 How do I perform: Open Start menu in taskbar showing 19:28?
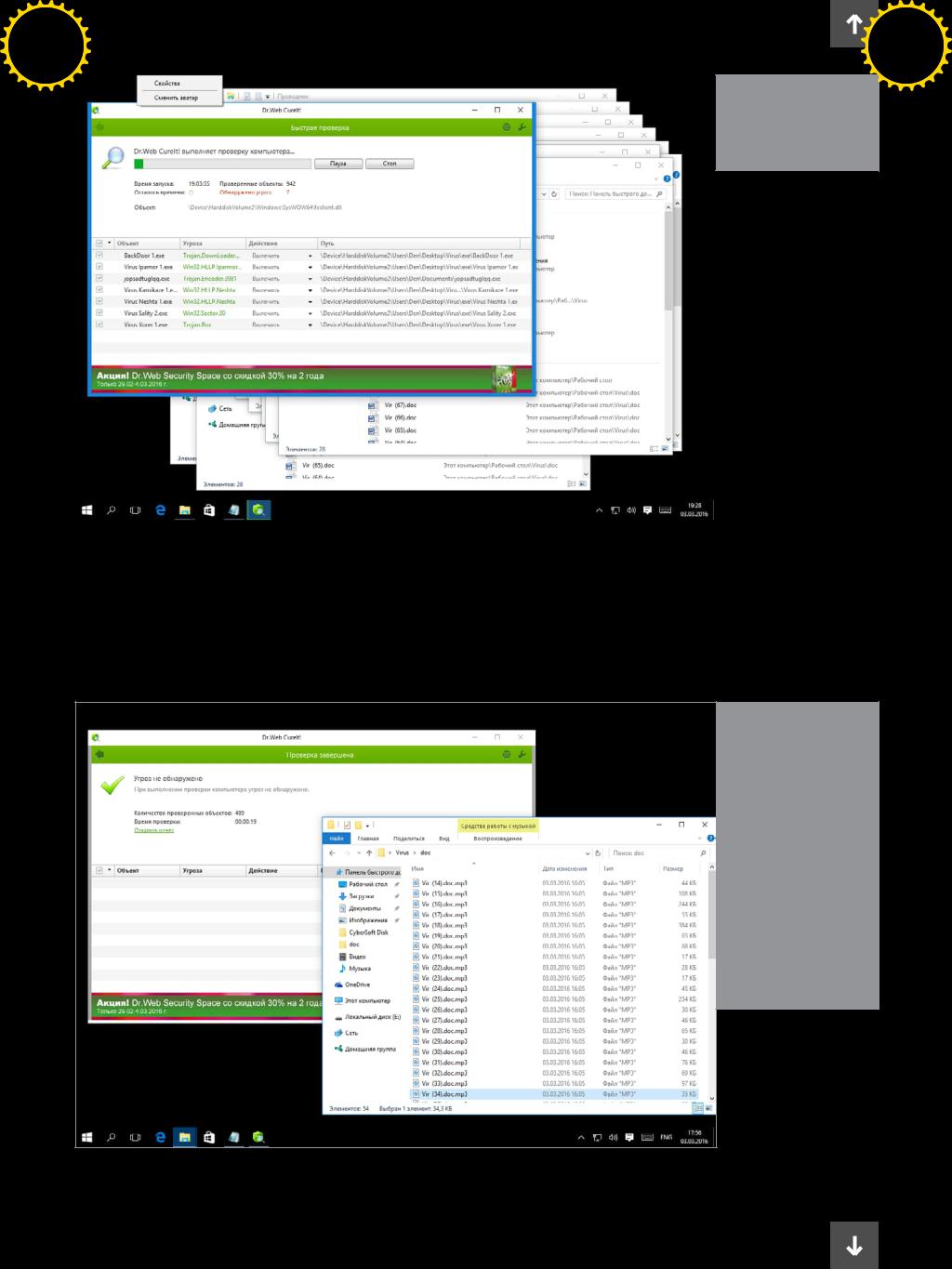pos(87,509)
